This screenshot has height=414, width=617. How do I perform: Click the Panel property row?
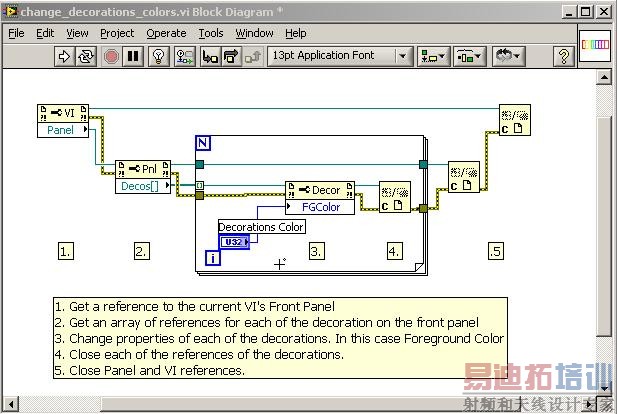(x=63, y=130)
